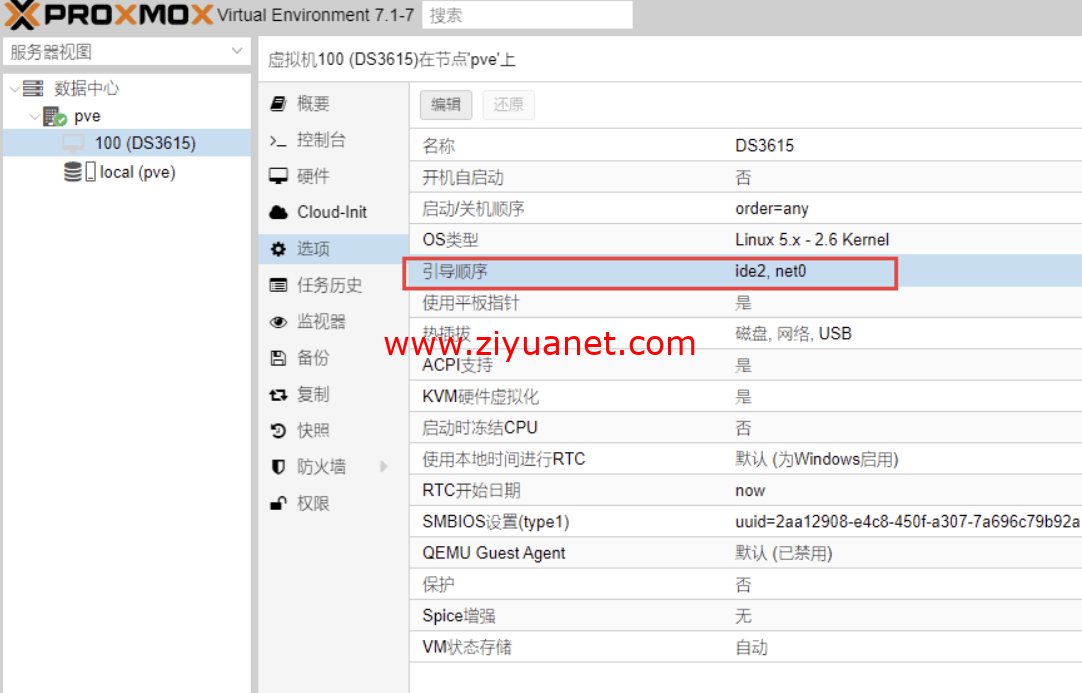
Task: Click the pve node icon
Action: click(55, 116)
